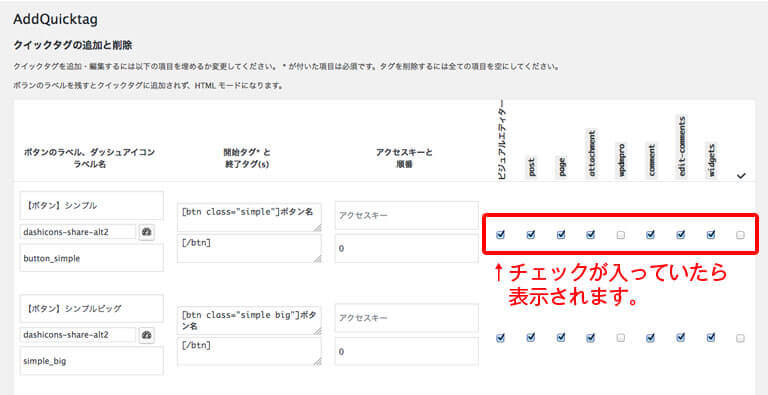Click the attachment column header

click(x=591, y=154)
